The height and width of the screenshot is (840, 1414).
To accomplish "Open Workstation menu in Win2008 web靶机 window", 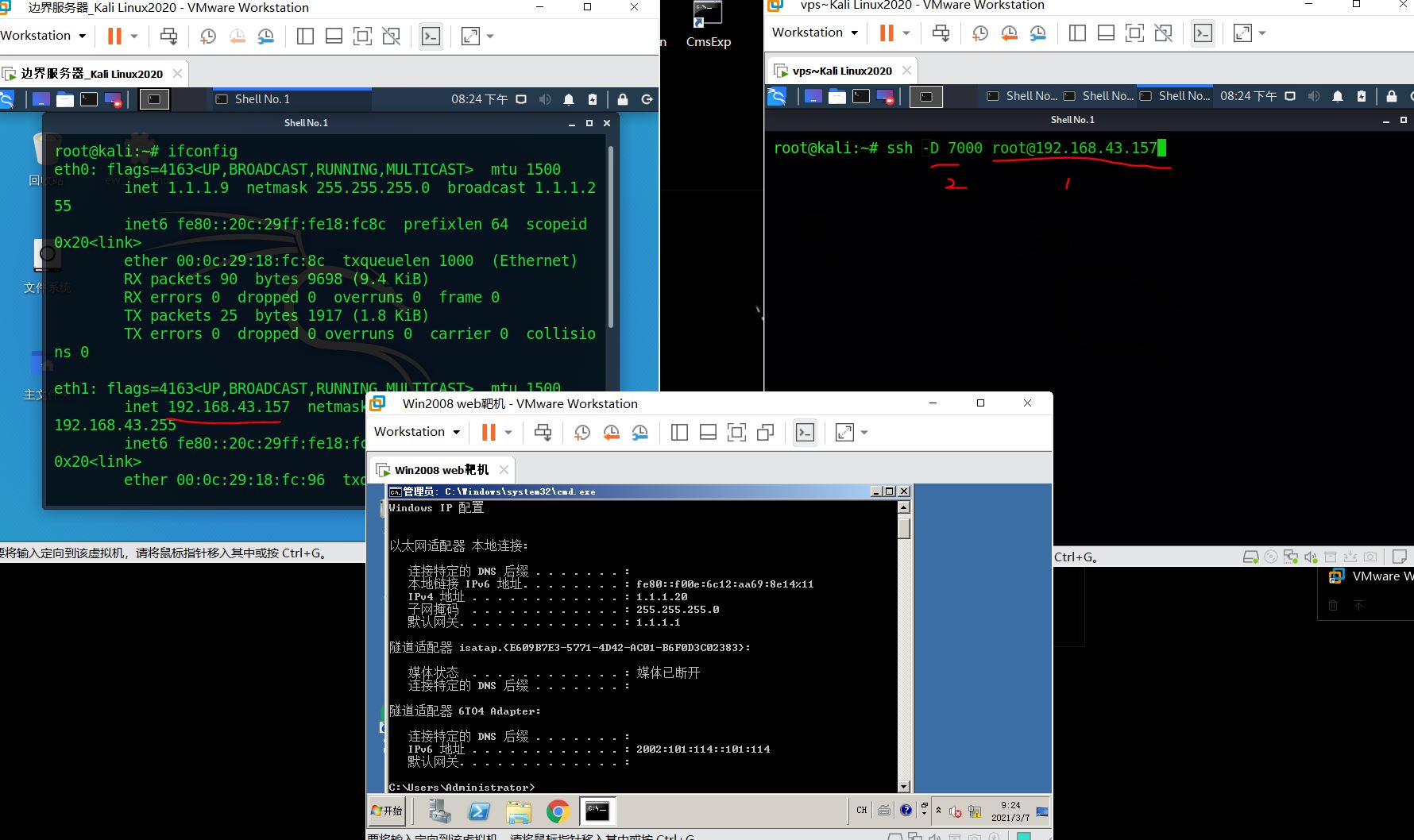I will [x=417, y=432].
